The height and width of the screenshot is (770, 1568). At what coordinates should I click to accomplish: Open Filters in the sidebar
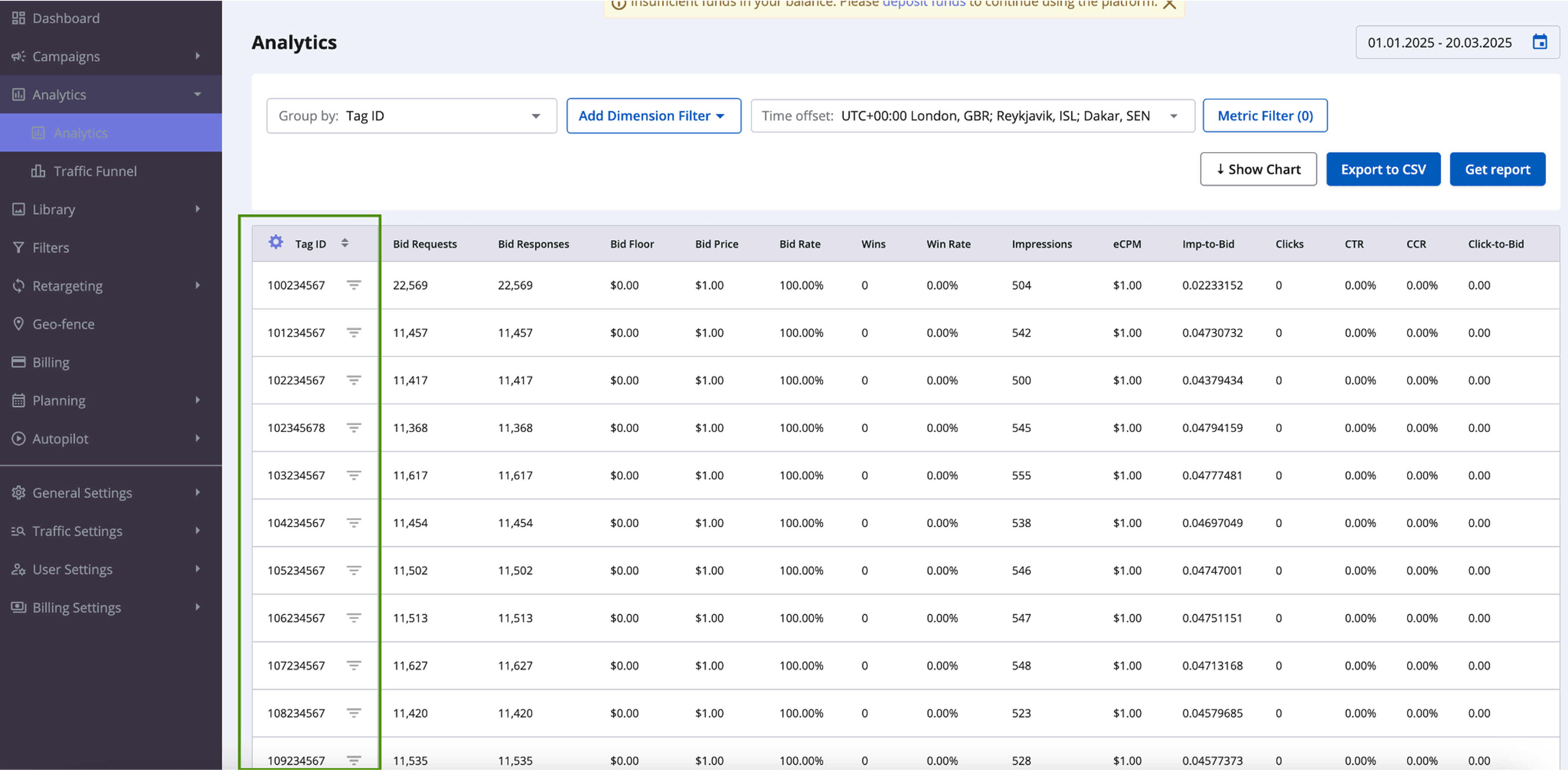pyautogui.click(x=111, y=247)
